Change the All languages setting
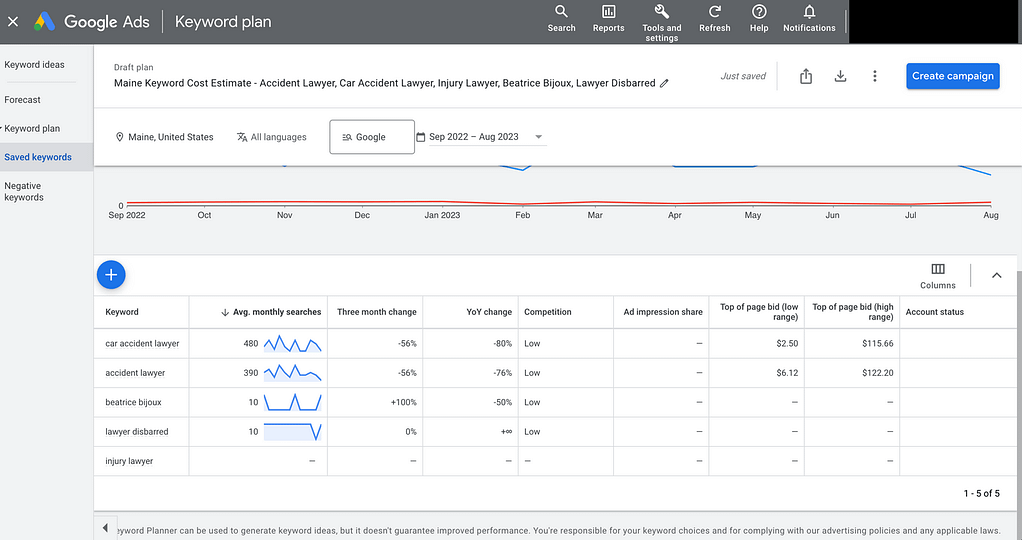Viewport: 1022px width, 540px height. click(272, 137)
